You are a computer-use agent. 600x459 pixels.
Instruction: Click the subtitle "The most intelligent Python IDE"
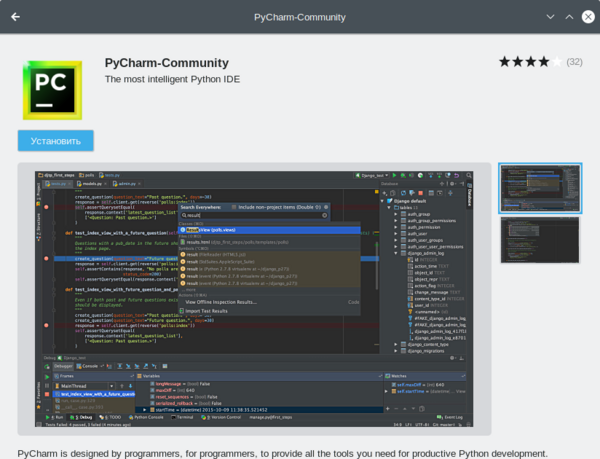point(173,79)
